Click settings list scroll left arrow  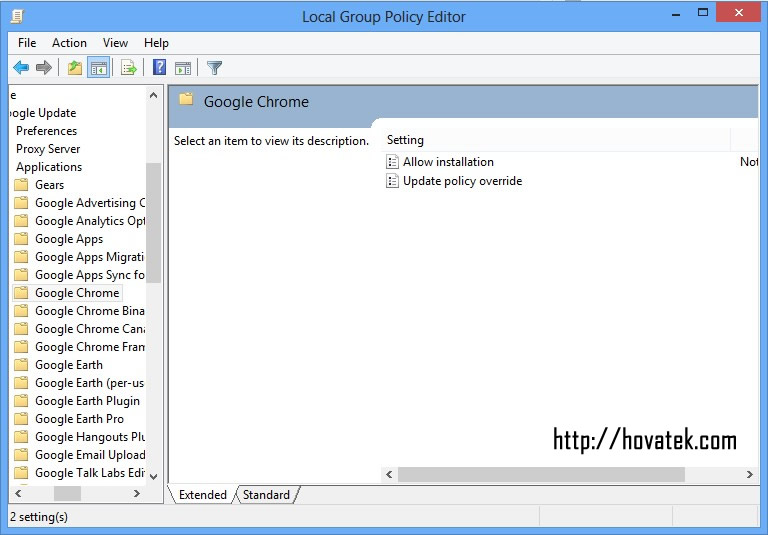tap(389, 474)
